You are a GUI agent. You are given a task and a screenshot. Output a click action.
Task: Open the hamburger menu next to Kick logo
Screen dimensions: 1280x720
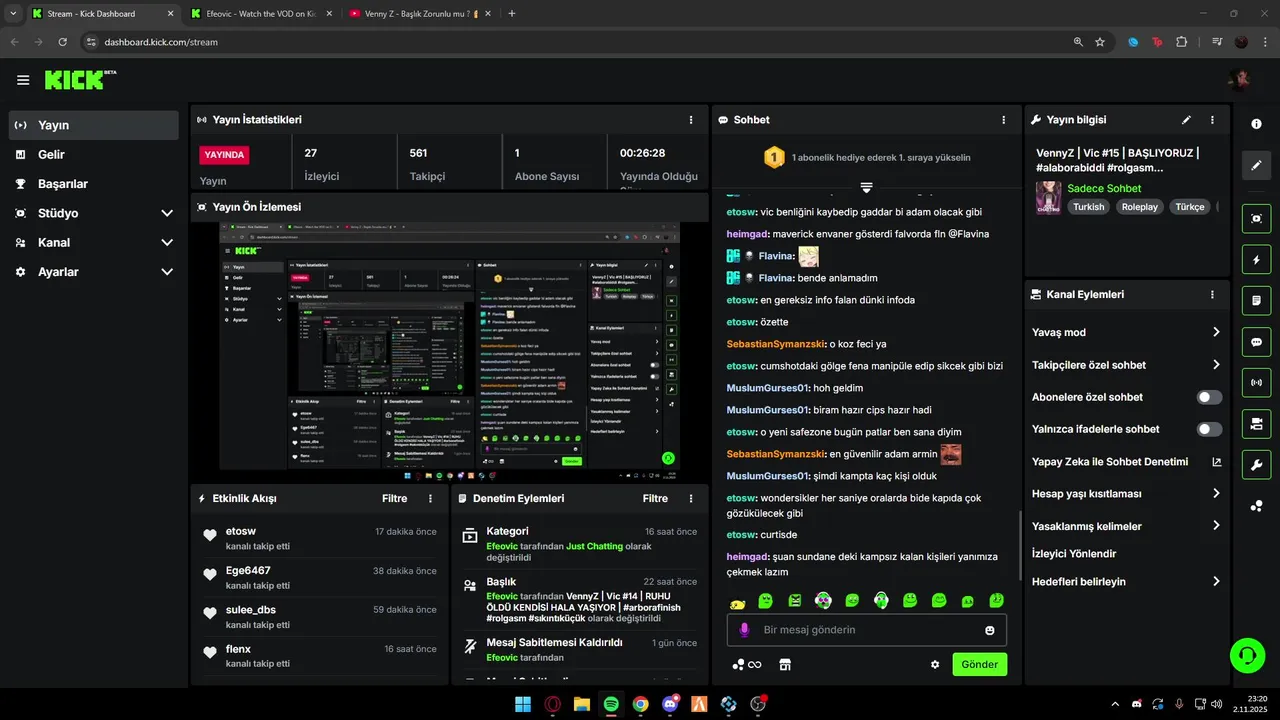(23, 80)
